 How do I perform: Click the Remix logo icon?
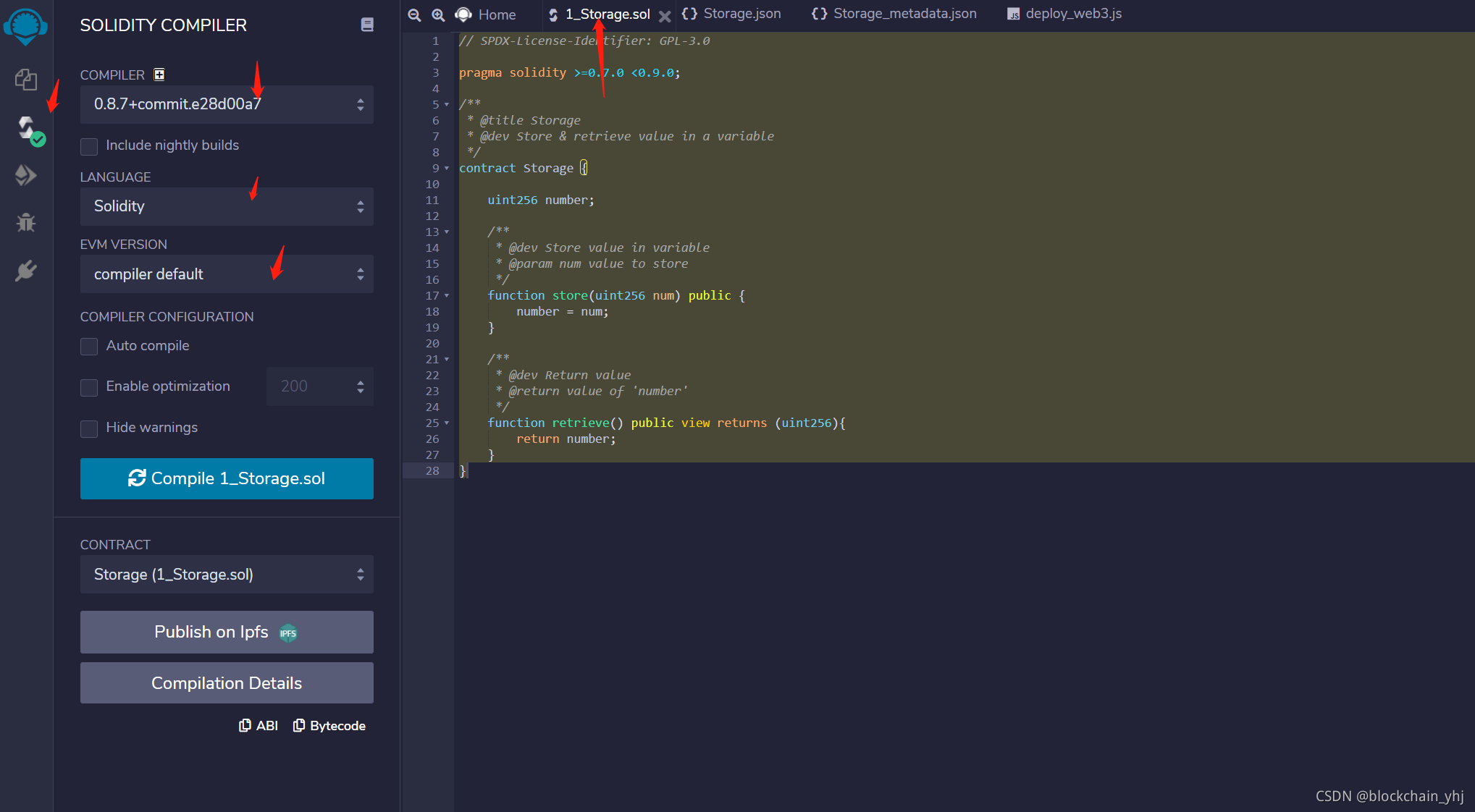point(25,26)
